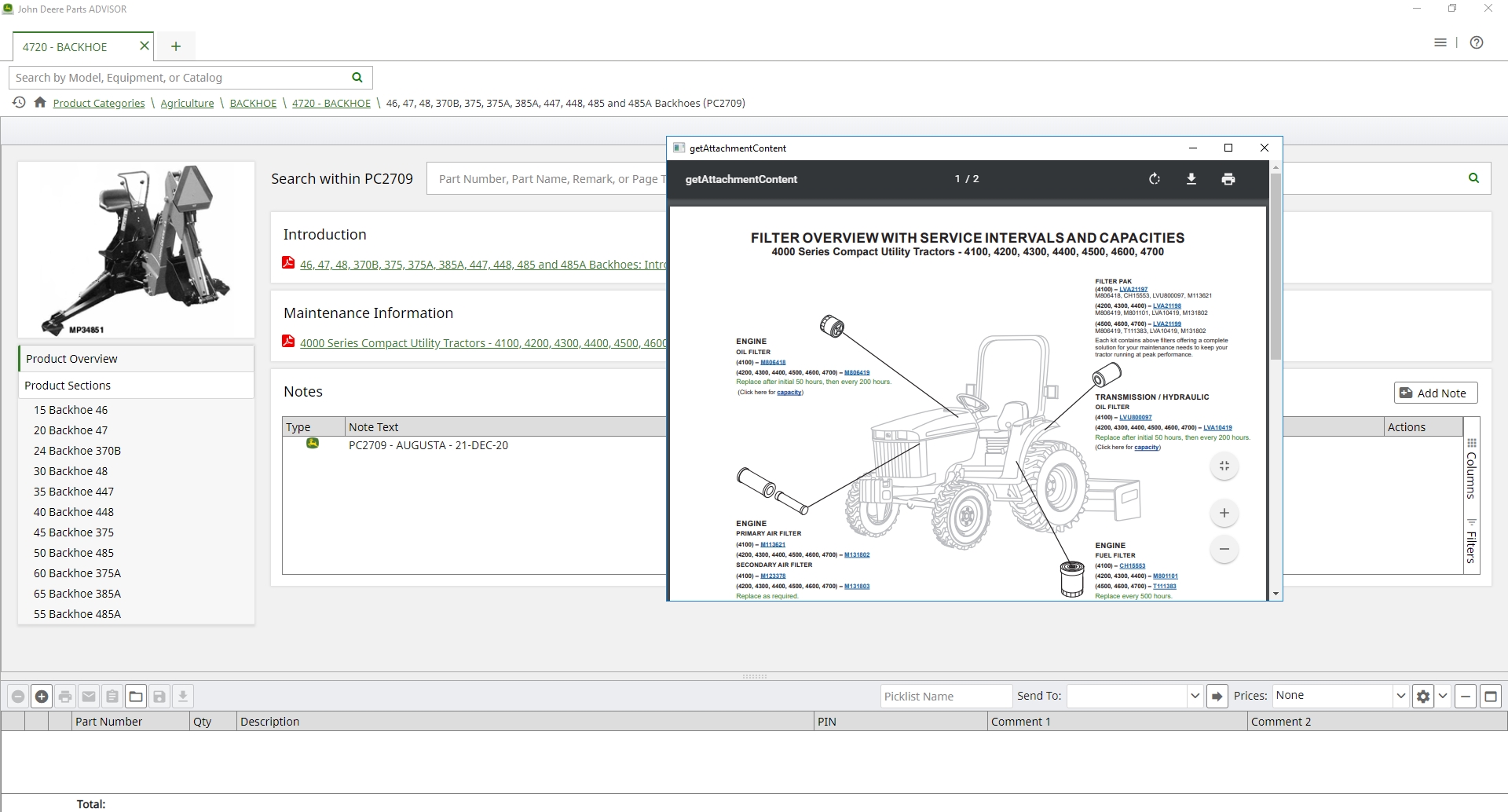
Task: Close the 4720 - BACKHOE tab
Action: point(145,46)
